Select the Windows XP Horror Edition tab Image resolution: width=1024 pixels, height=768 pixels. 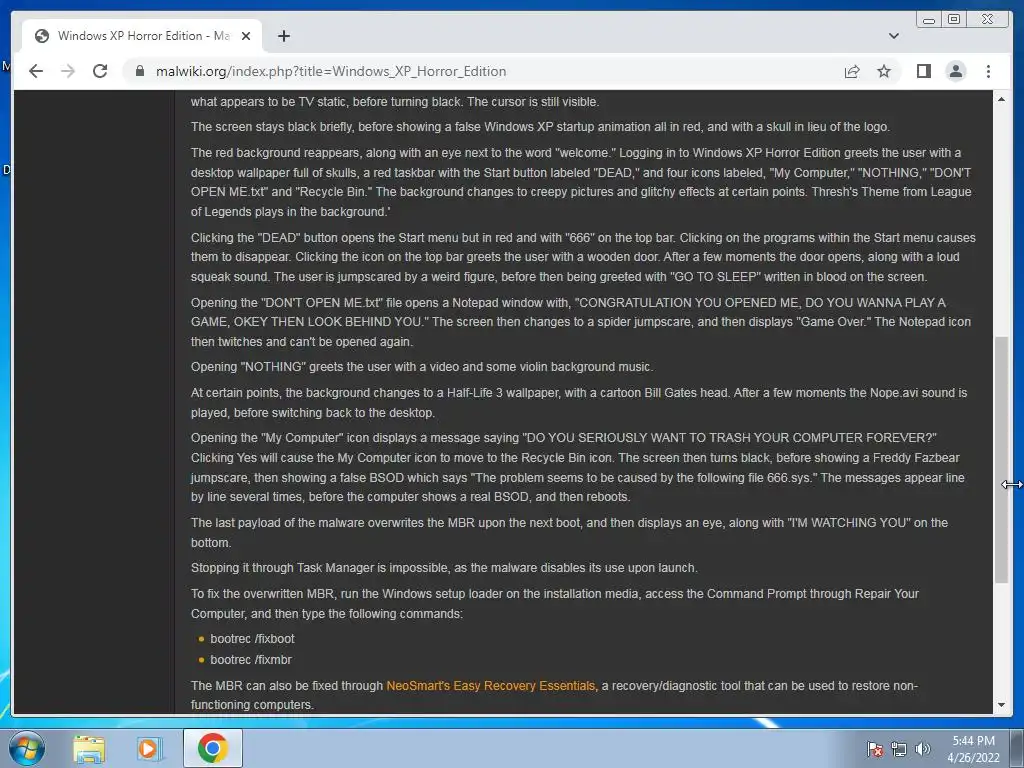point(142,36)
